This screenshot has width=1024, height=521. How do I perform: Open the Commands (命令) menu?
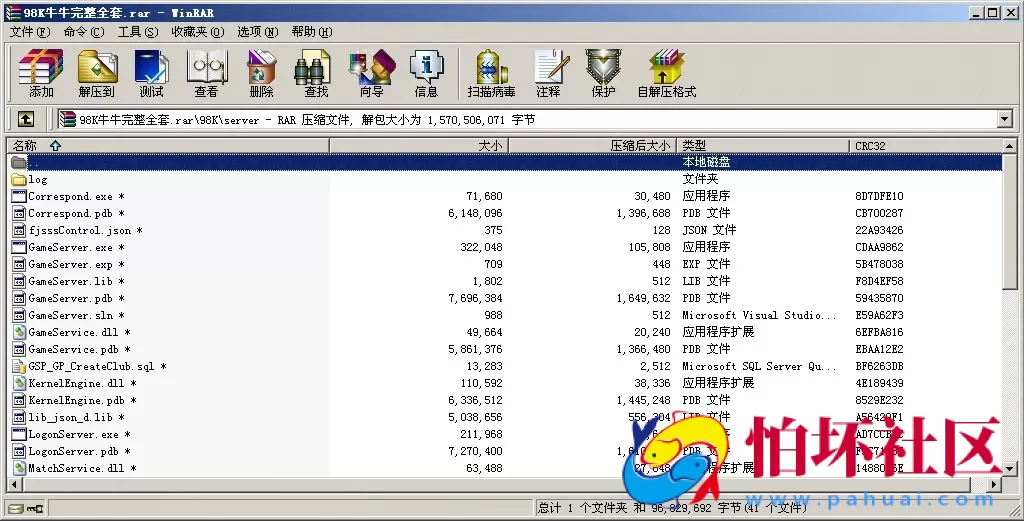[x=84, y=32]
